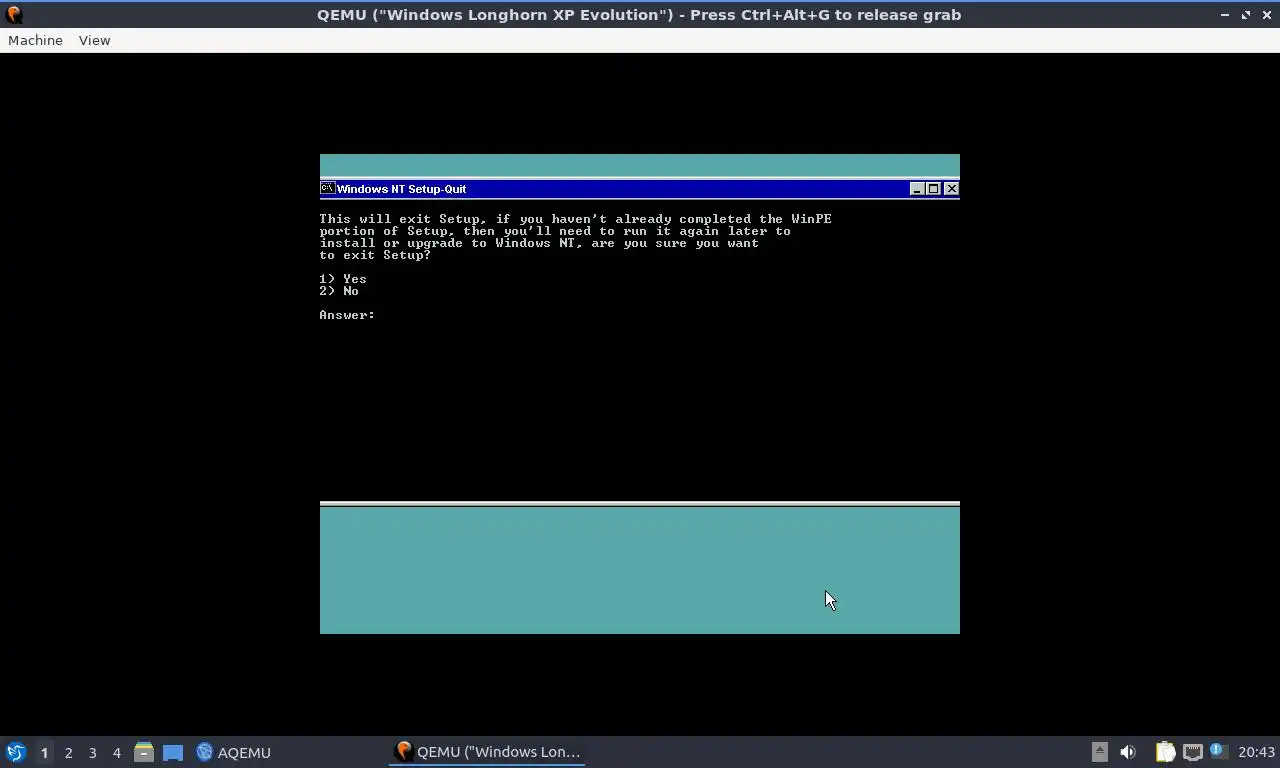
Task: Open the View menu
Action: (x=94, y=40)
